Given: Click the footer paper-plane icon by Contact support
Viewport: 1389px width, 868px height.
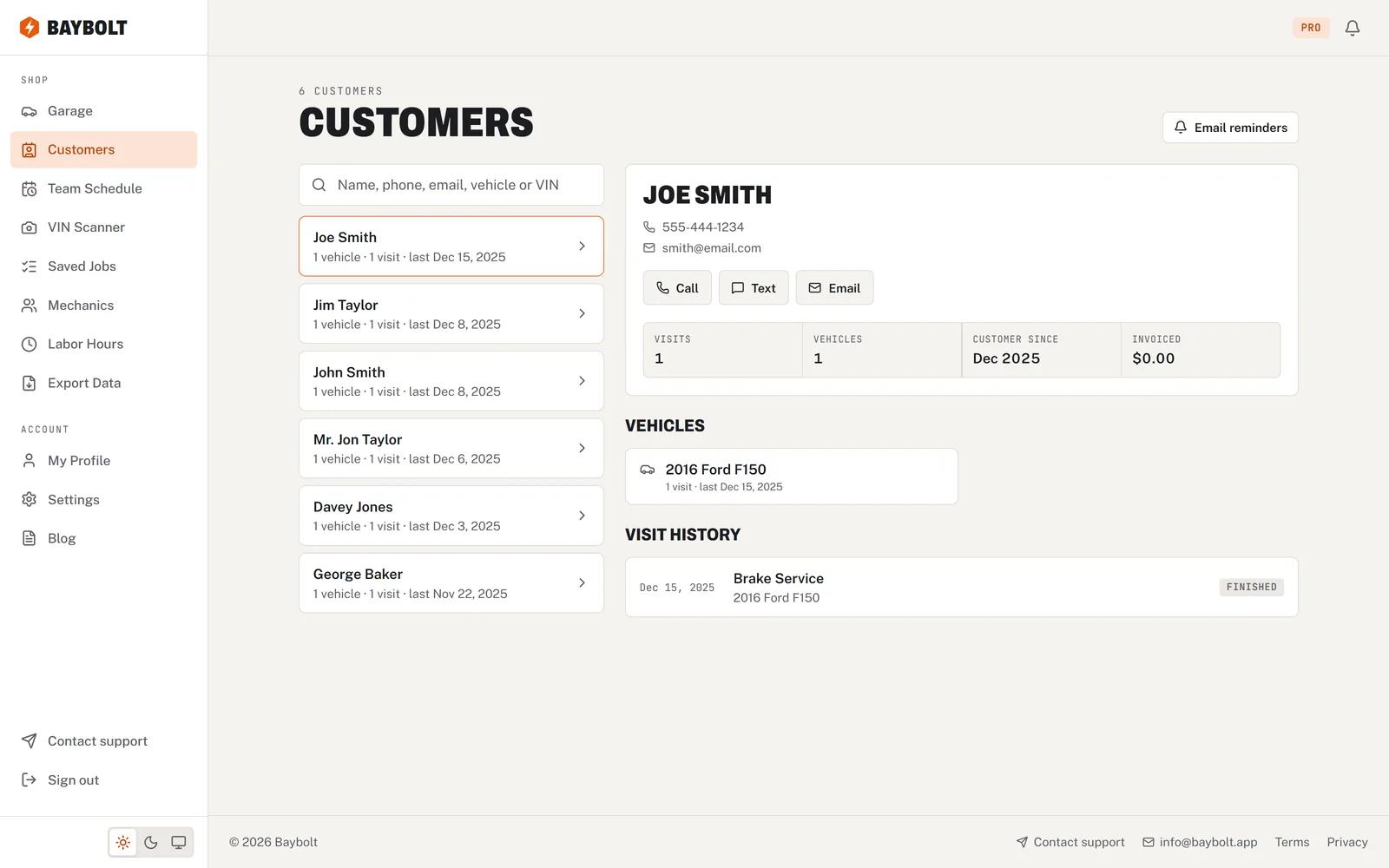Looking at the screenshot, I should tap(1023, 842).
